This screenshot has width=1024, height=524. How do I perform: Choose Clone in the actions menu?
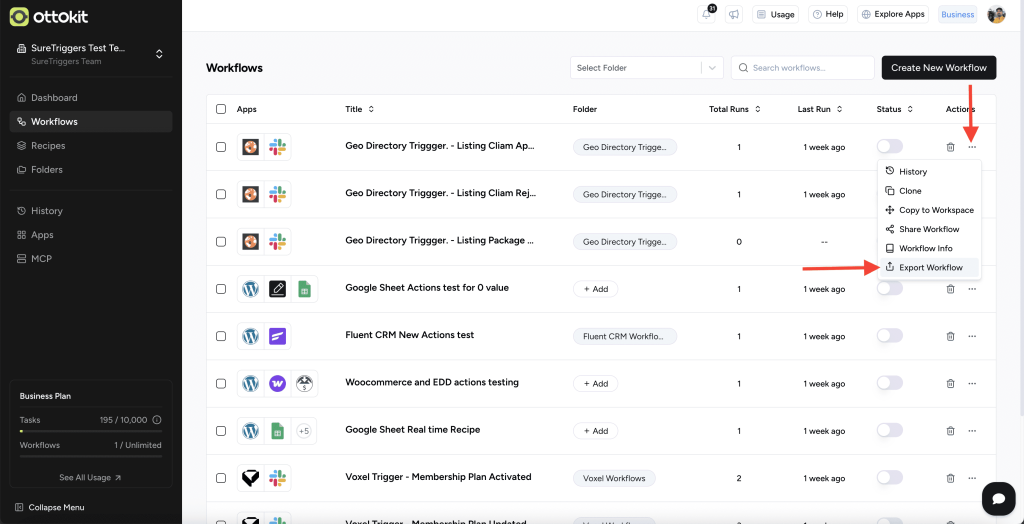(x=910, y=191)
